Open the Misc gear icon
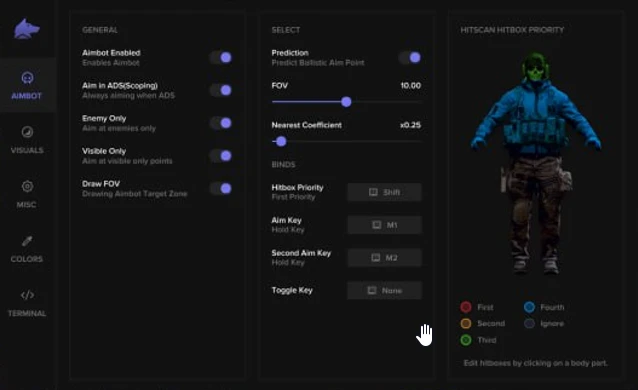 pyautogui.click(x=27, y=186)
